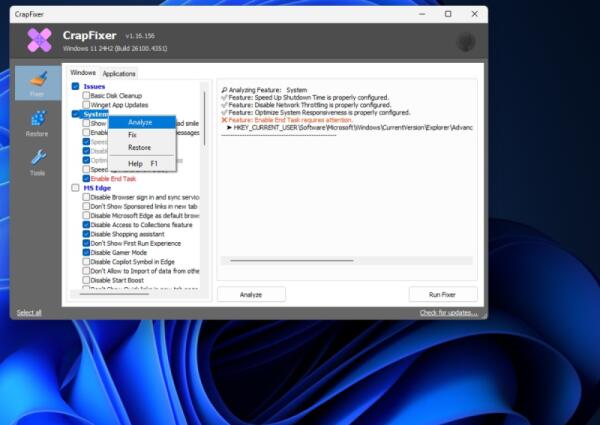600x425 pixels.
Task: Click the CrapFixer logo icon
Action: click(x=39, y=41)
